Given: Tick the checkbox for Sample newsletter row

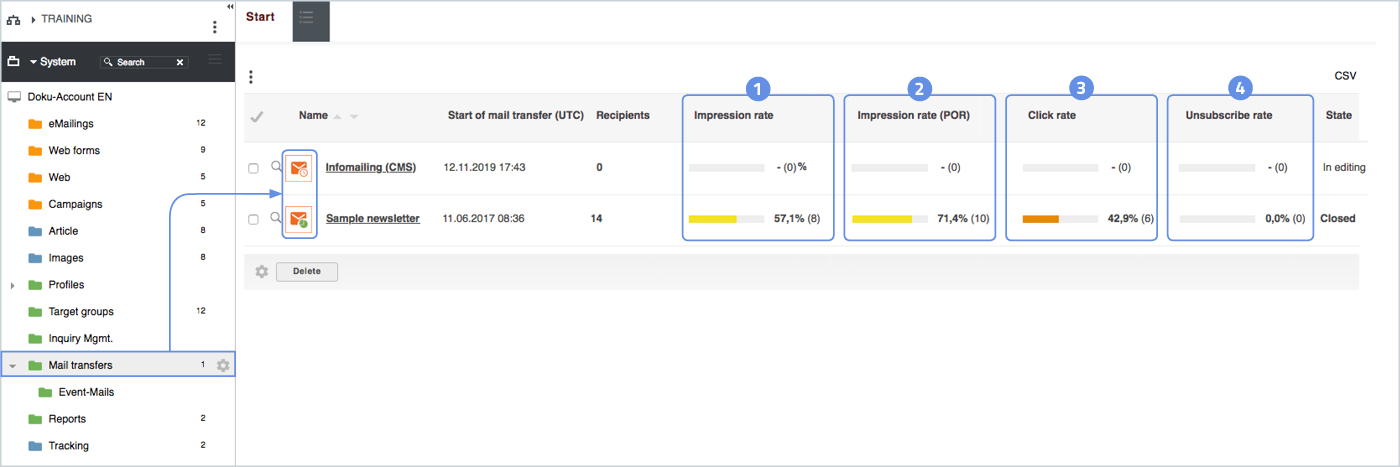Looking at the screenshot, I should pos(254,219).
